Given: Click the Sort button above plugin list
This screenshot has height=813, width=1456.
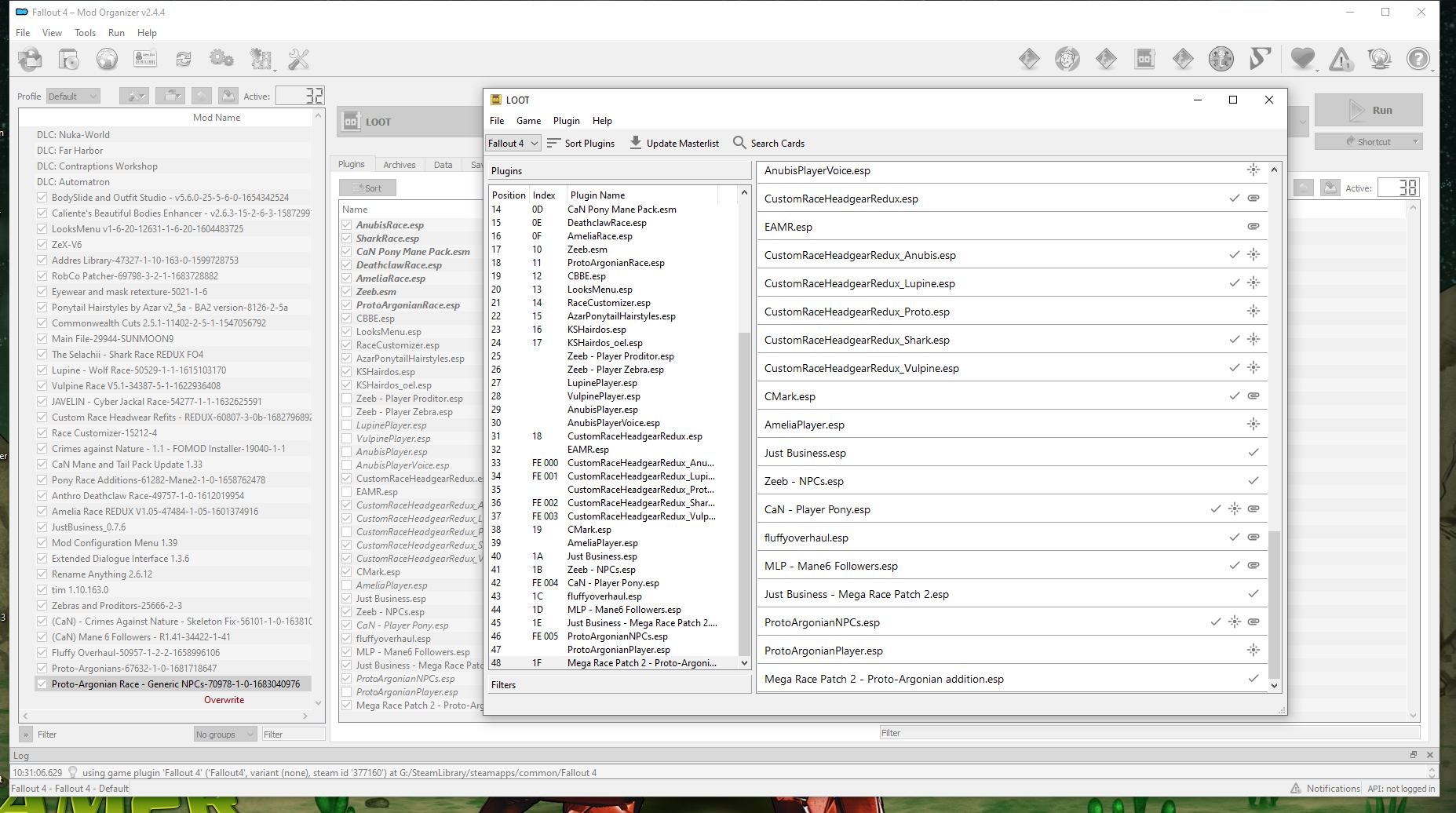Looking at the screenshot, I should point(367,188).
